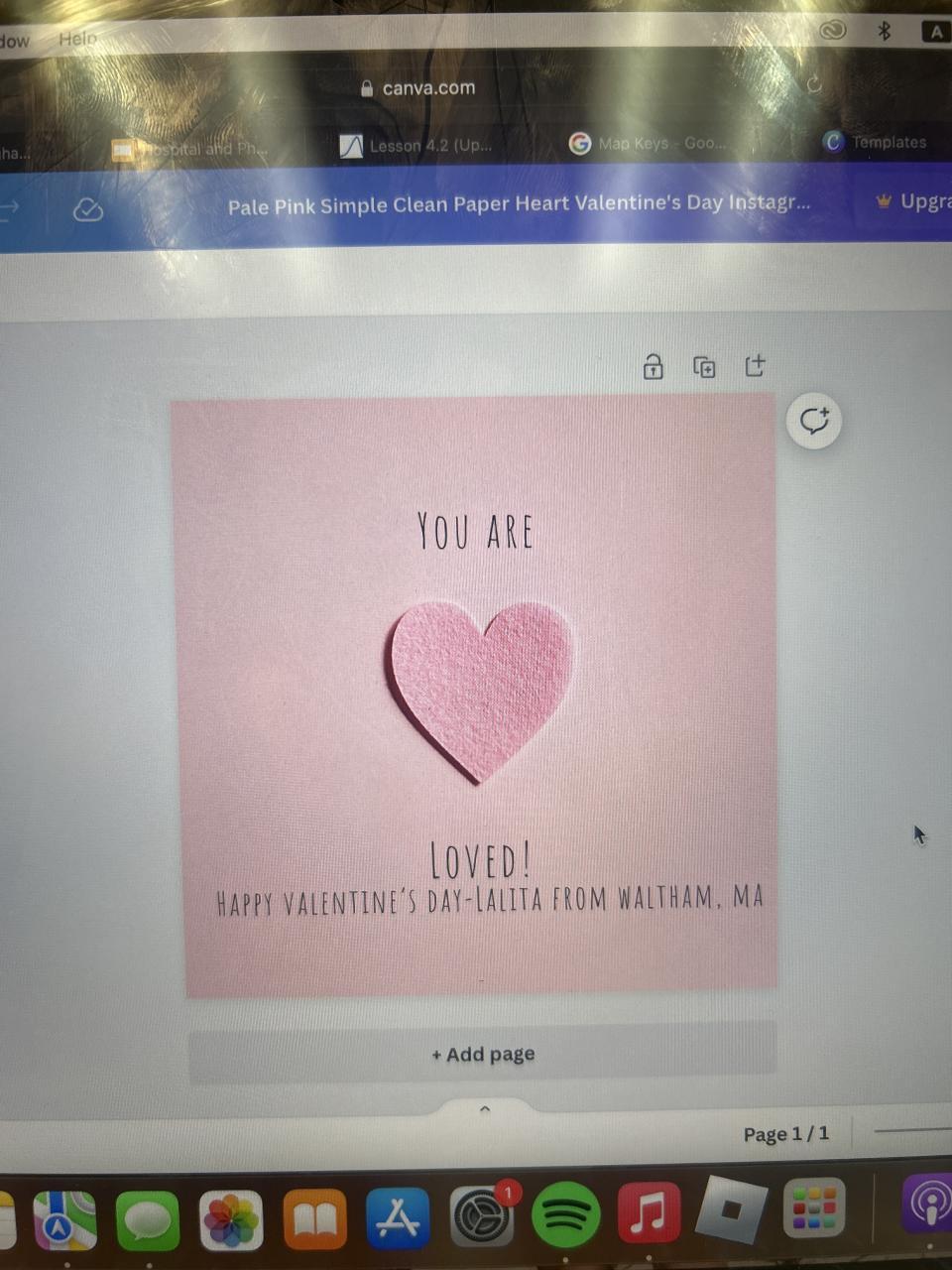
Task: Click the Add page button
Action: click(x=483, y=1054)
